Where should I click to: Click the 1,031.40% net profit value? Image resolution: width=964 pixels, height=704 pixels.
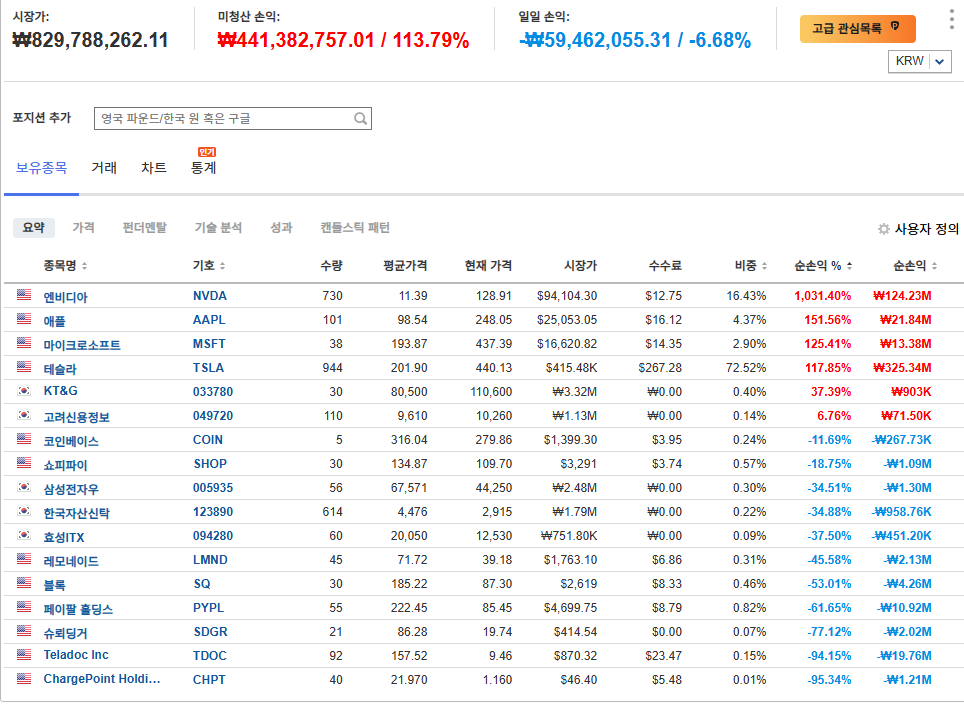coord(823,296)
